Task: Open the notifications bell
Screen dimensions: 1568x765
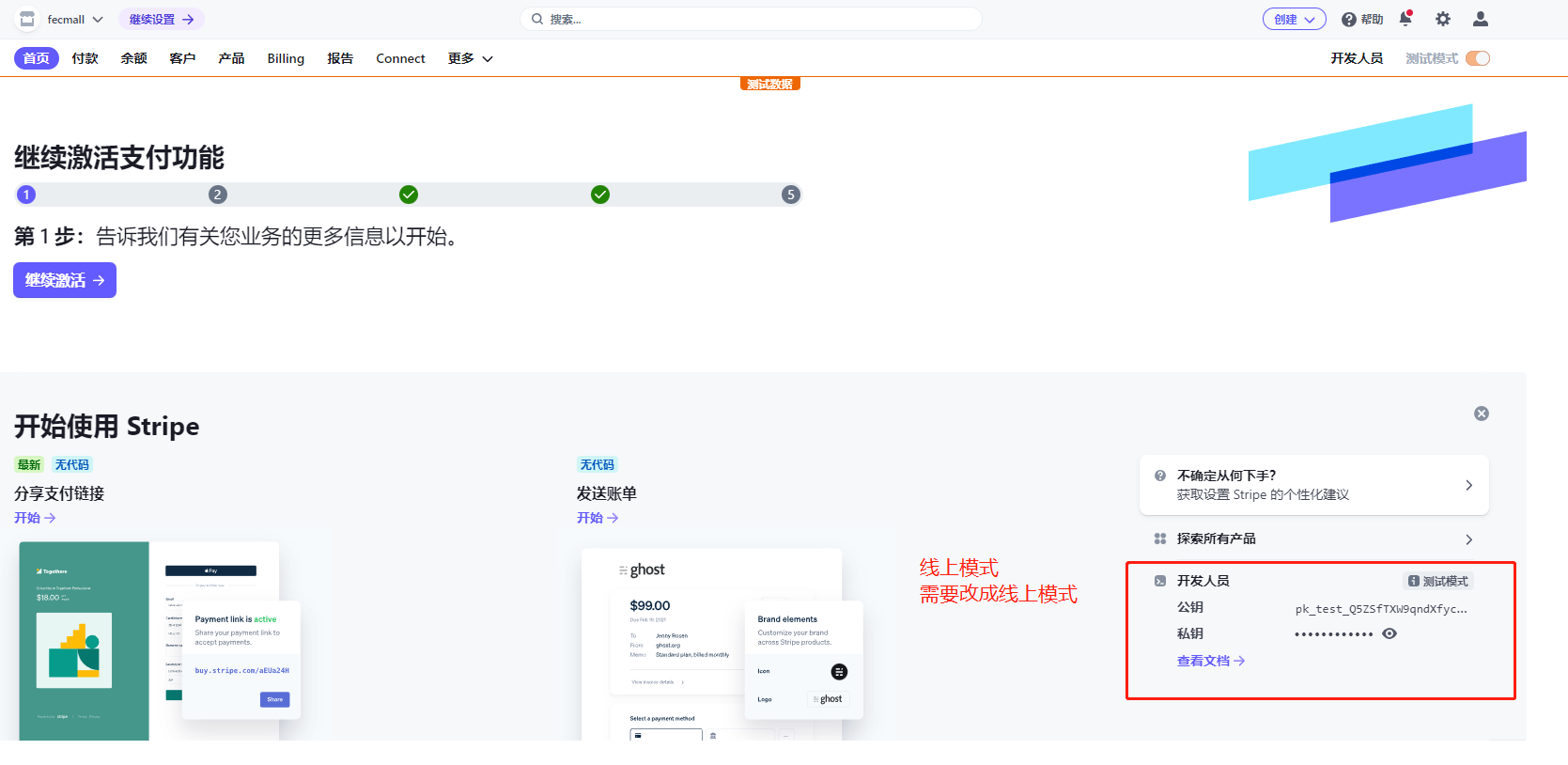Action: [x=1405, y=18]
